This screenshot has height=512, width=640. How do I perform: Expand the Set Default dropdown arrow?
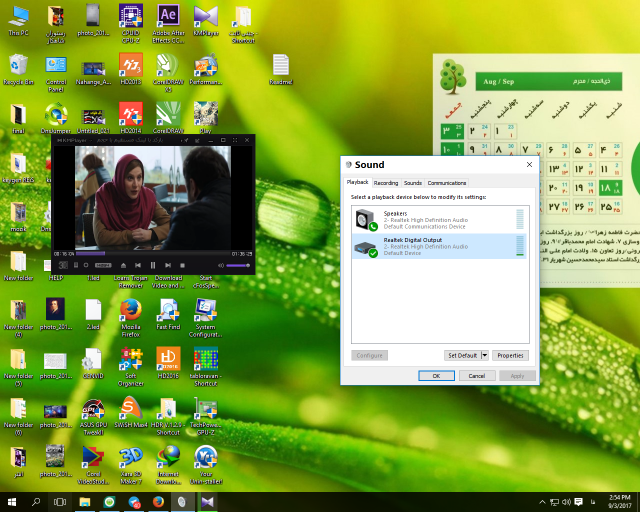(x=485, y=355)
